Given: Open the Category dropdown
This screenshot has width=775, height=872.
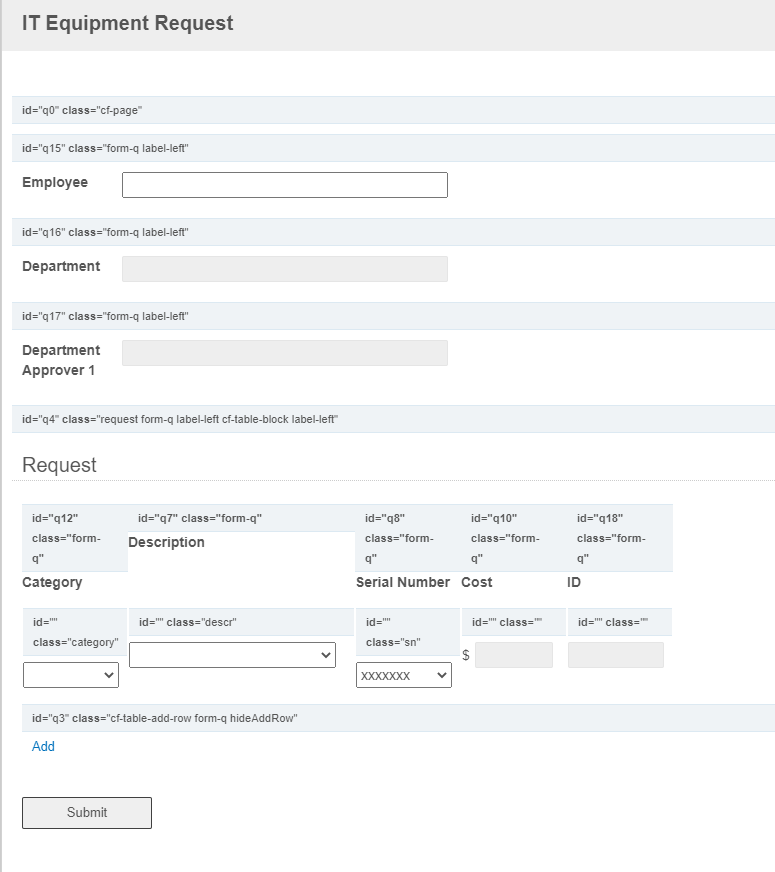Looking at the screenshot, I should [71, 675].
